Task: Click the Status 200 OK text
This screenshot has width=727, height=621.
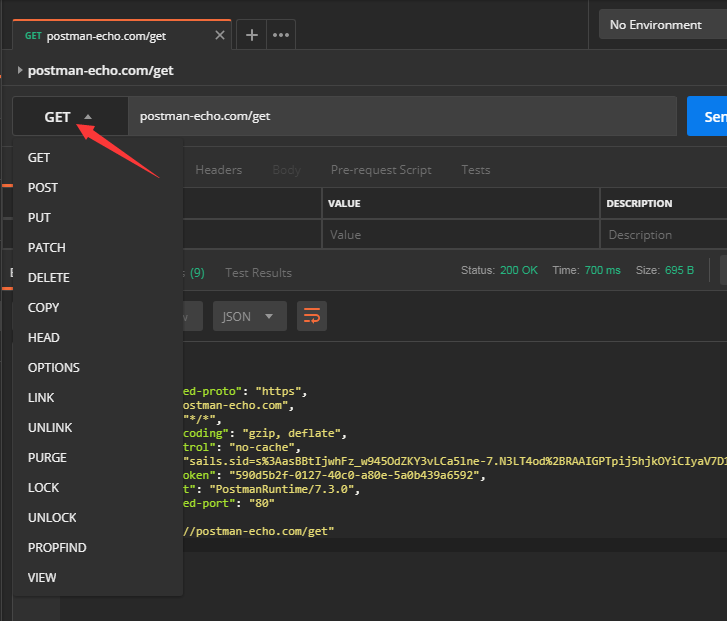Action: tap(499, 270)
